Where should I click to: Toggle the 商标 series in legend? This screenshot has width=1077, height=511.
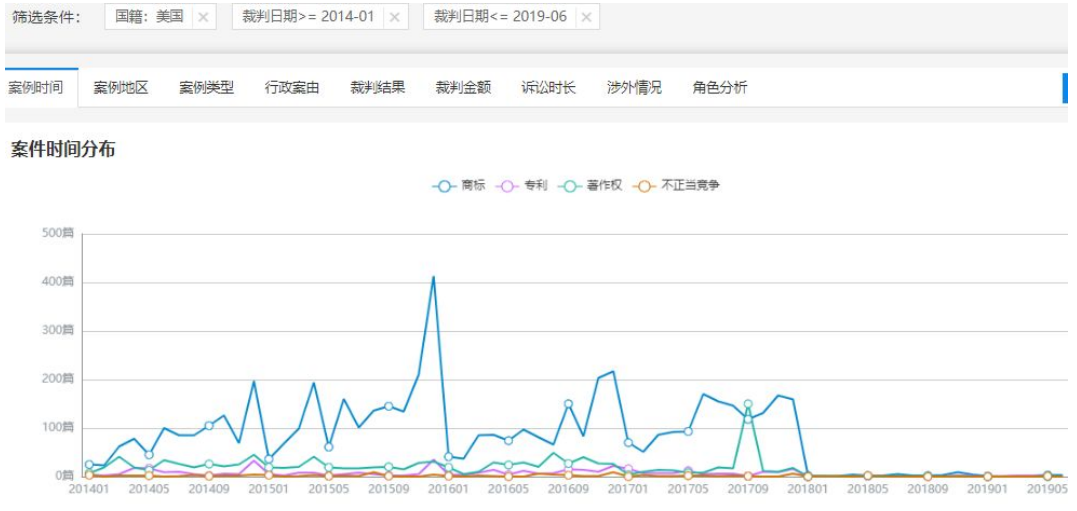pyautogui.click(x=459, y=185)
